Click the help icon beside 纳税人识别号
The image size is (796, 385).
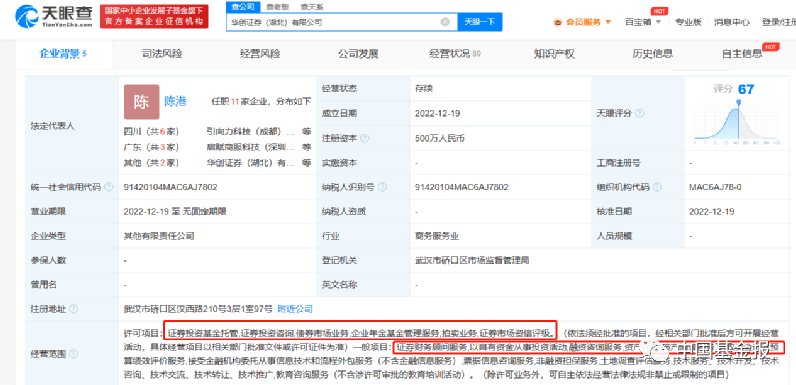382,187
